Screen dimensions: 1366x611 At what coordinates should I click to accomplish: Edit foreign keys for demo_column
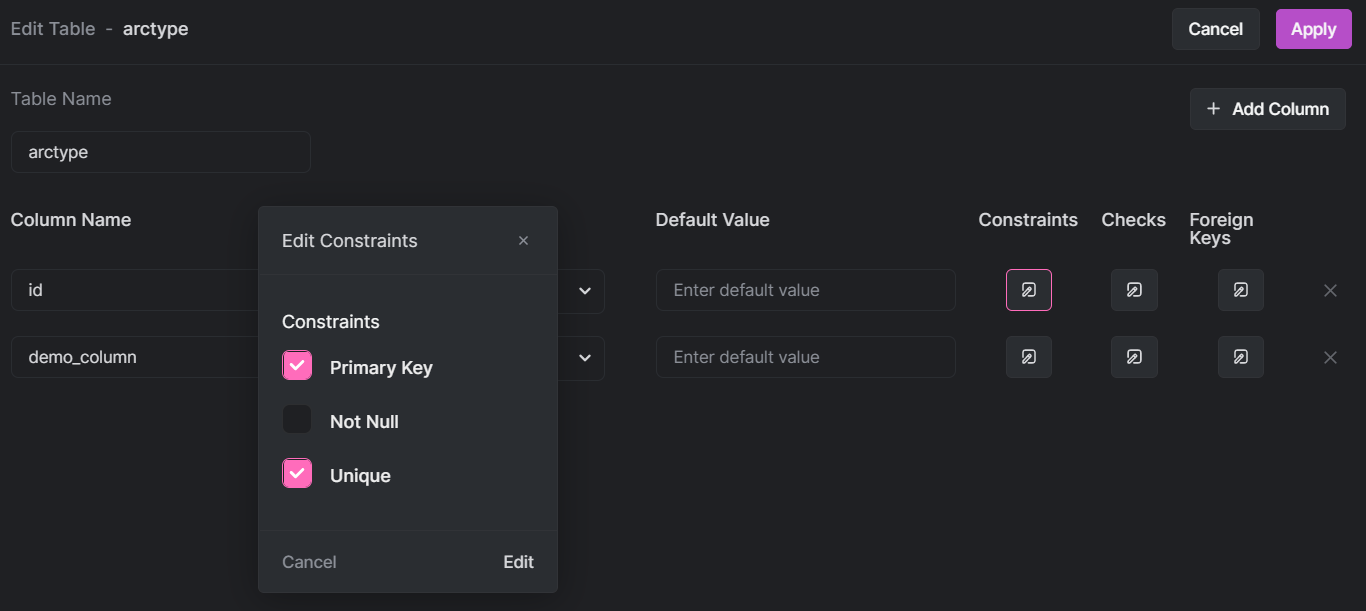point(1240,357)
